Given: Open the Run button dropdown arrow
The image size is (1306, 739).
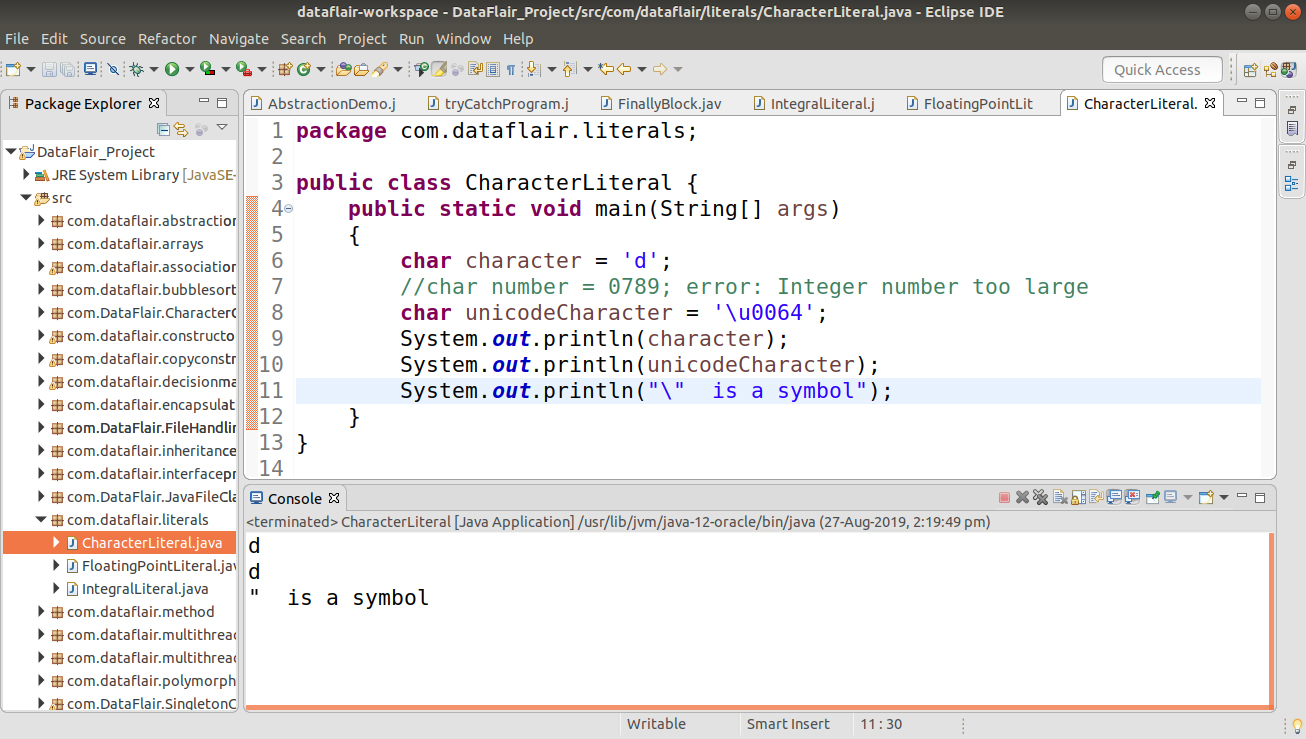Looking at the screenshot, I should (189, 70).
